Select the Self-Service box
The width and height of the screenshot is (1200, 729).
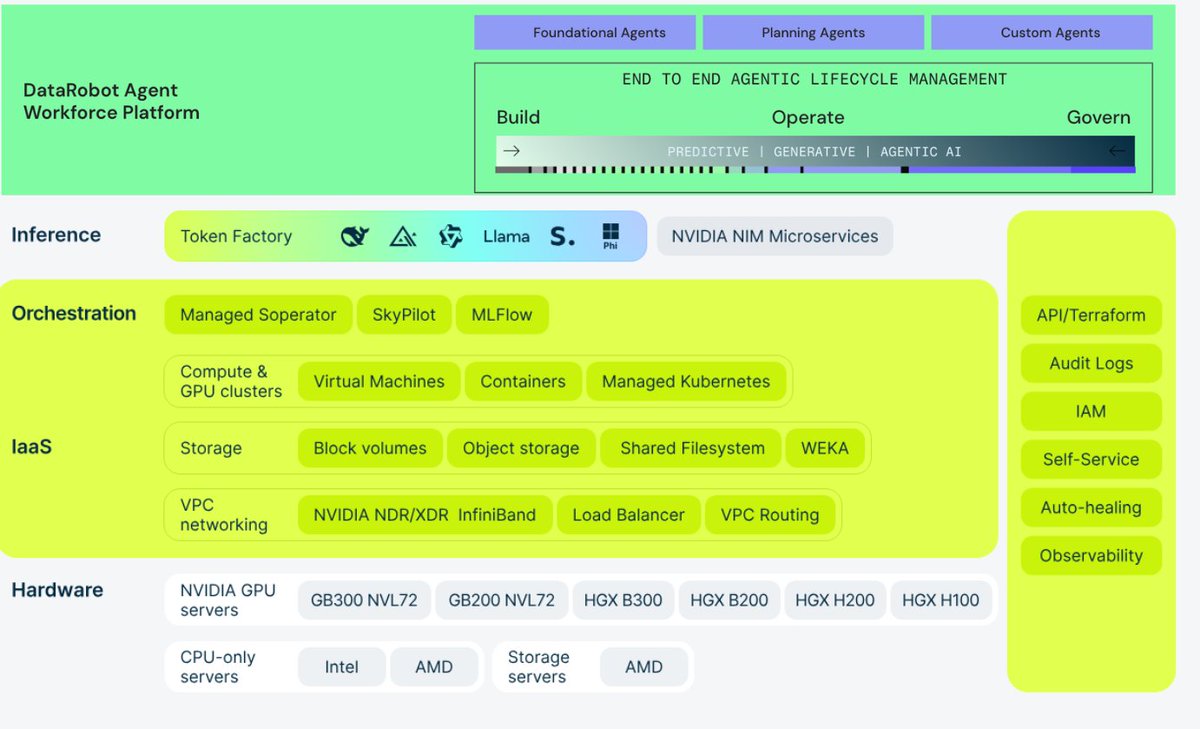tap(1091, 459)
